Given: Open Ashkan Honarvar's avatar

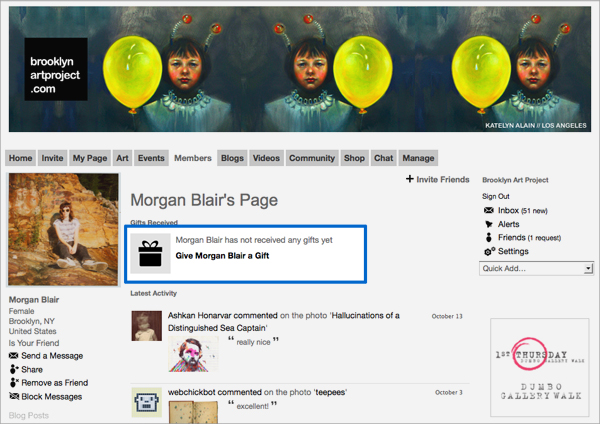Looking at the screenshot, I should pyautogui.click(x=147, y=326).
